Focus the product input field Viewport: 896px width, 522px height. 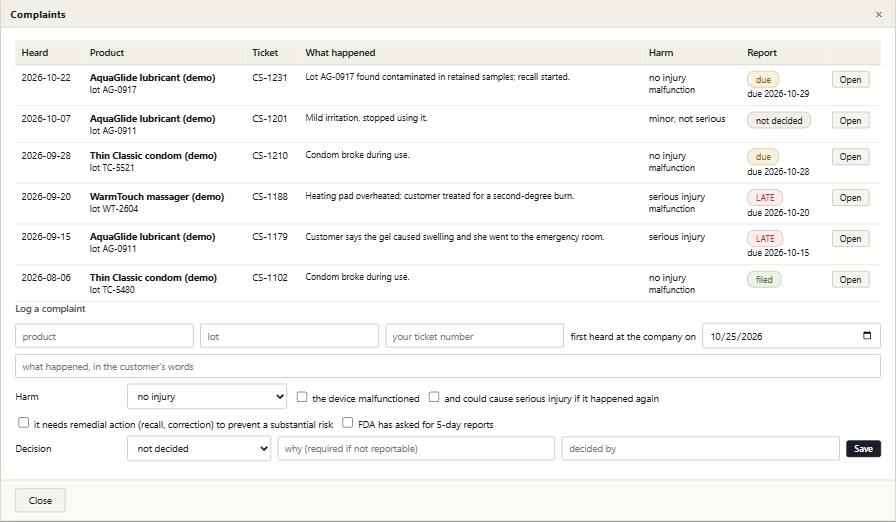105,336
